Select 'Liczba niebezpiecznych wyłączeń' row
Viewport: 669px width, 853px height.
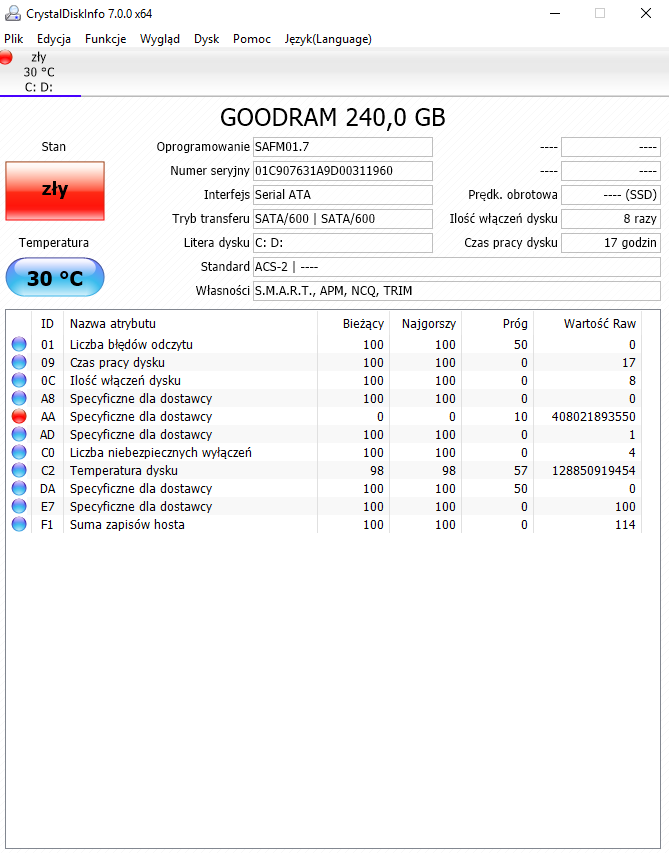(x=324, y=452)
